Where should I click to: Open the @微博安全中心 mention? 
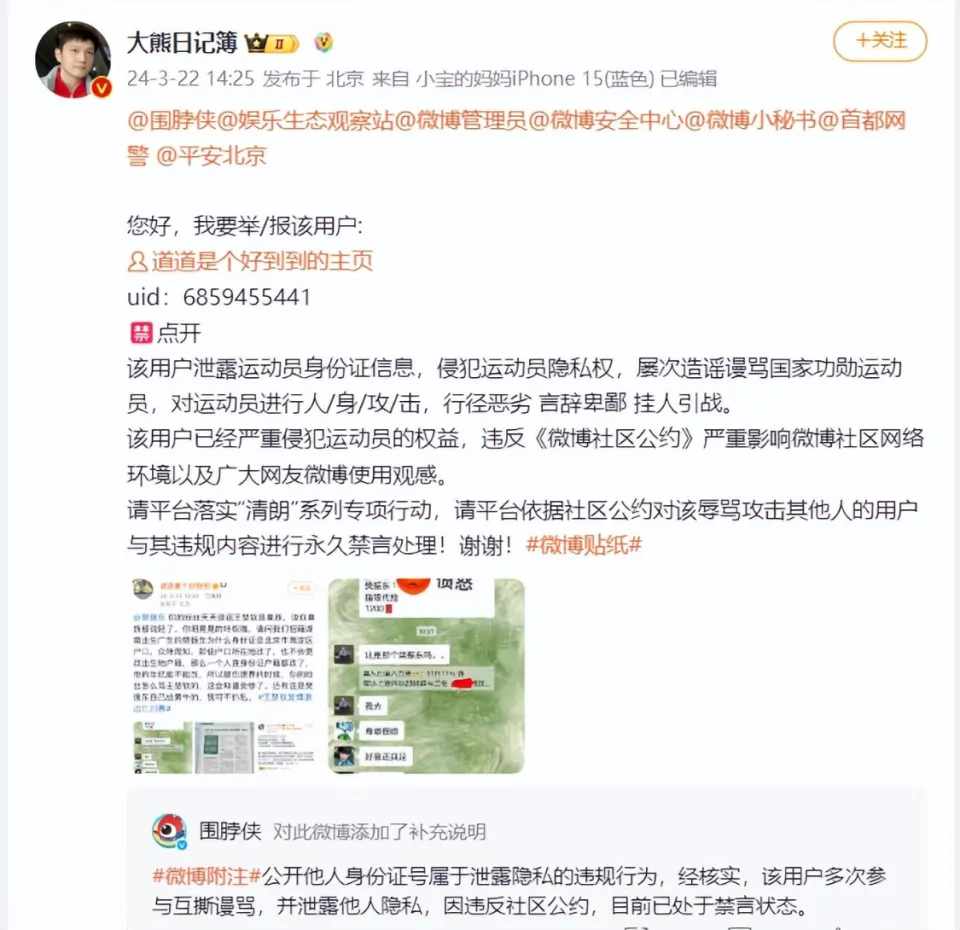click(605, 121)
